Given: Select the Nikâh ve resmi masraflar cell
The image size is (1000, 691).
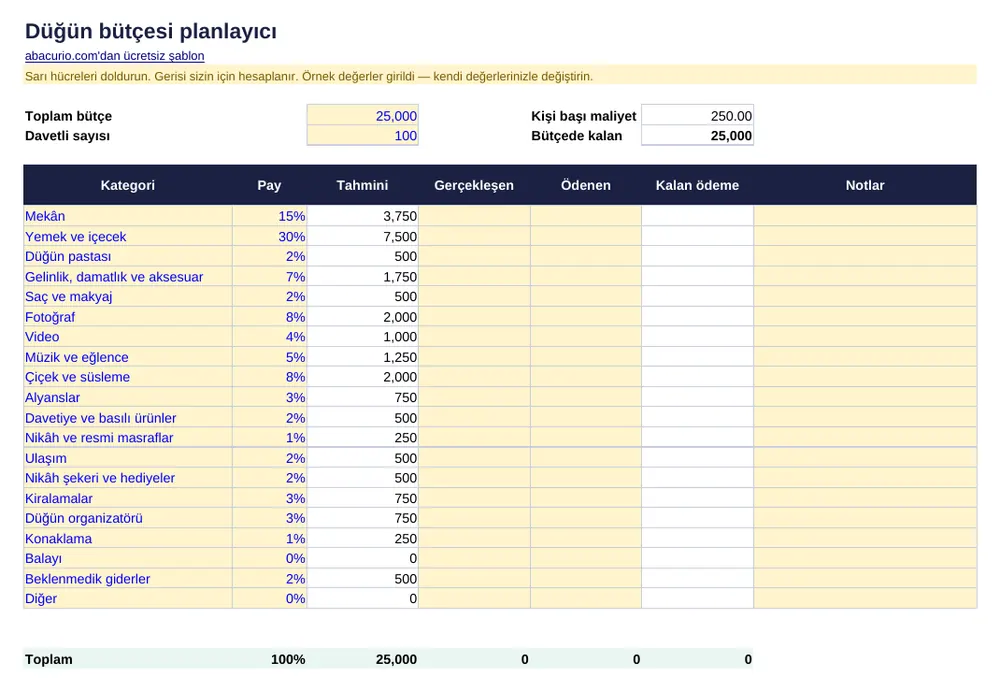Looking at the screenshot, I should [x=128, y=437].
